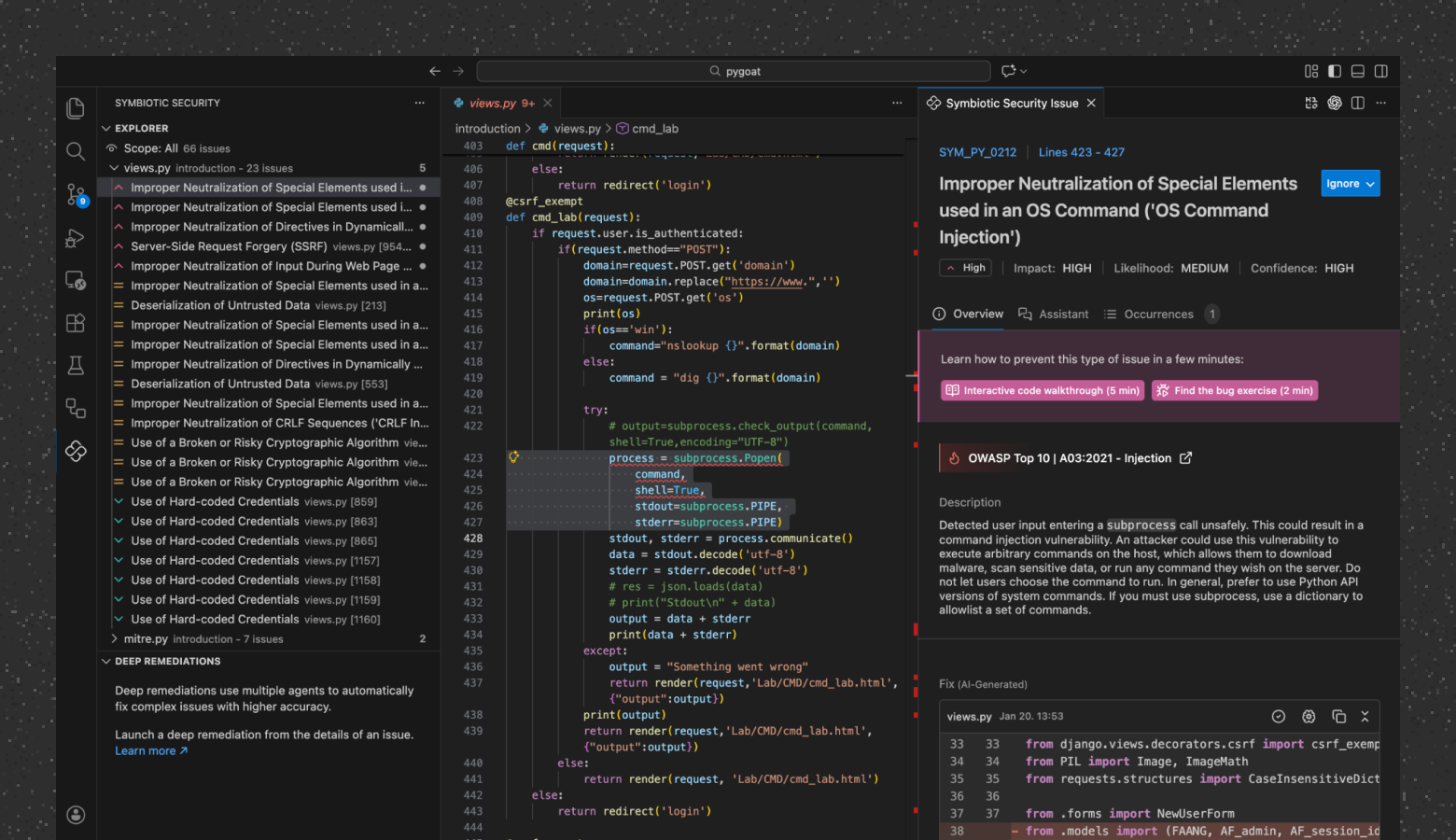This screenshot has width=1456, height=840.
Task: Open the Search view in activity bar
Action: 76,151
